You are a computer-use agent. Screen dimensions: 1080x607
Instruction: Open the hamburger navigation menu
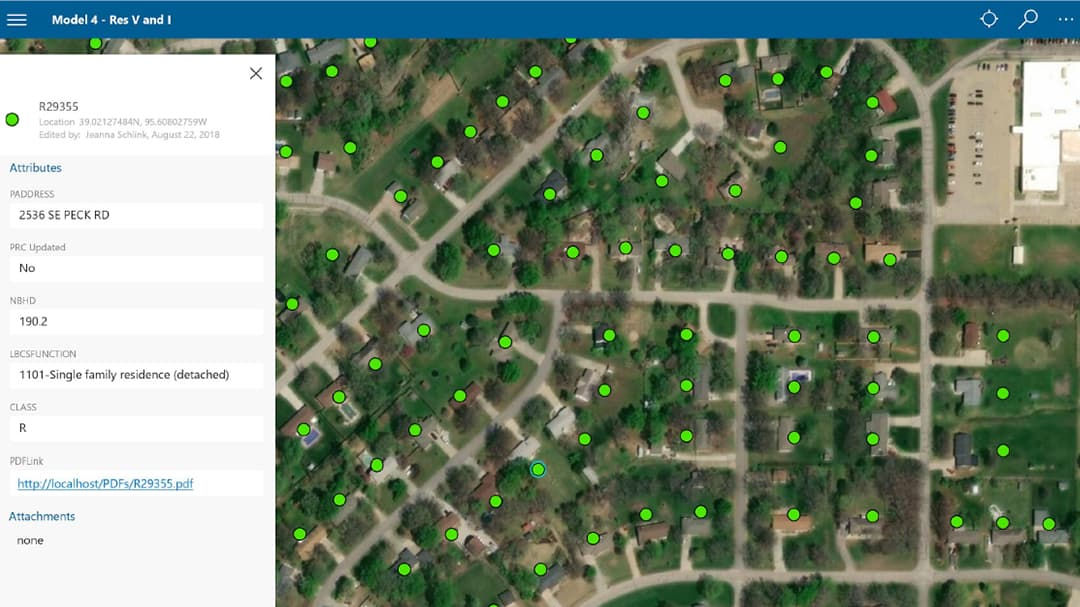pyautogui.click(x=17, y=18)
